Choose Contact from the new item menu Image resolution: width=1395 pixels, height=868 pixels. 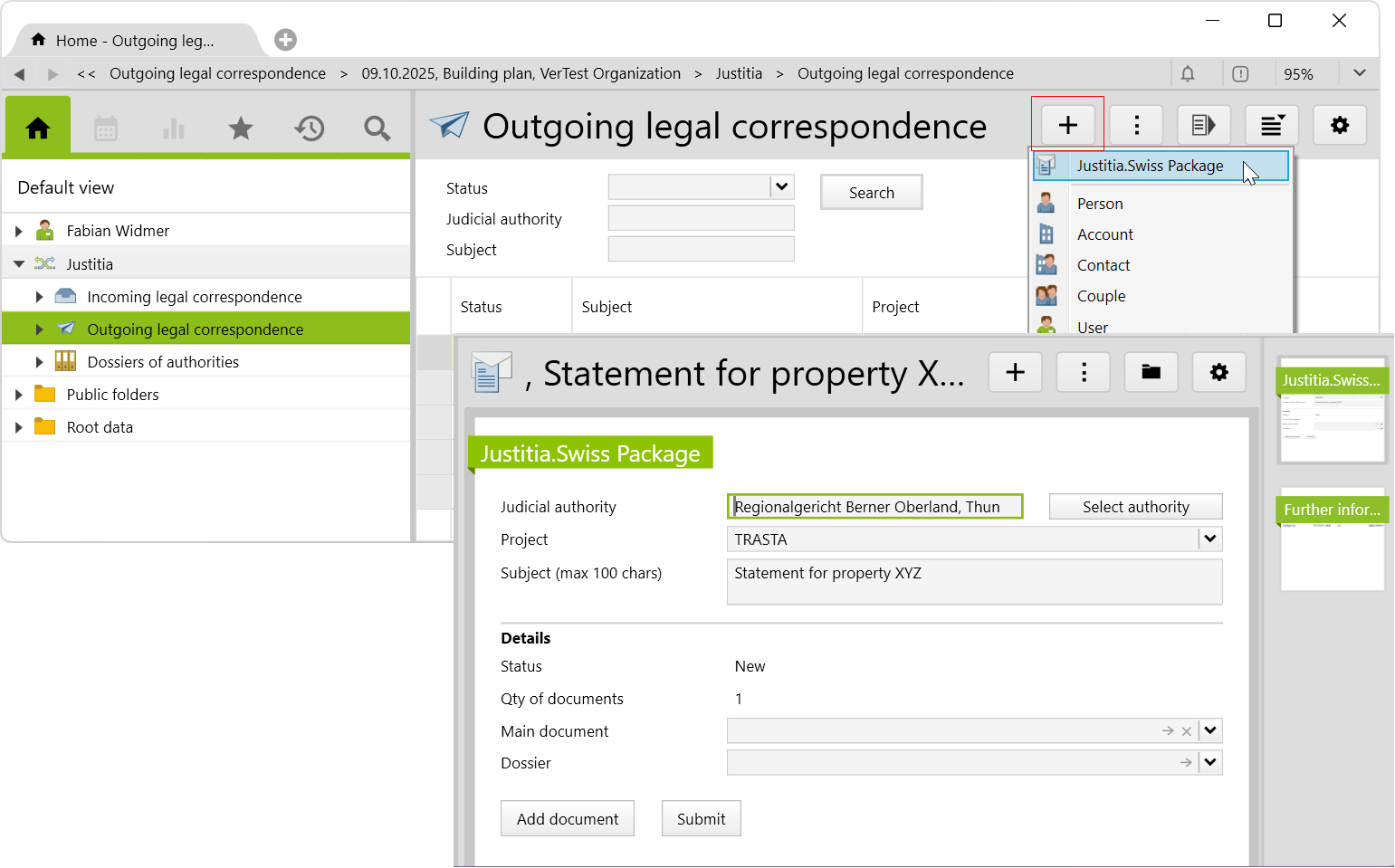[1104, 265]
